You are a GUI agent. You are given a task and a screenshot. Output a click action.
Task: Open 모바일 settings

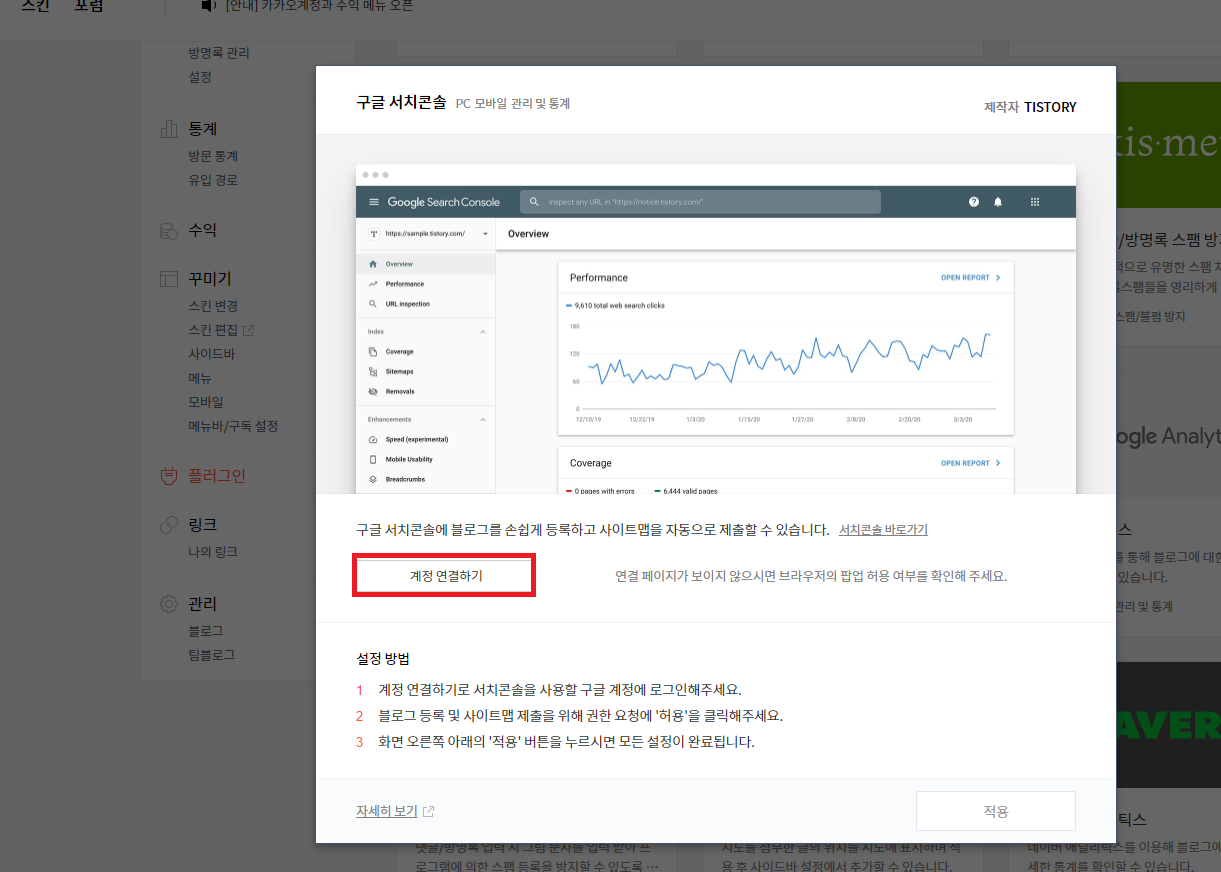(x=206, y=402)
